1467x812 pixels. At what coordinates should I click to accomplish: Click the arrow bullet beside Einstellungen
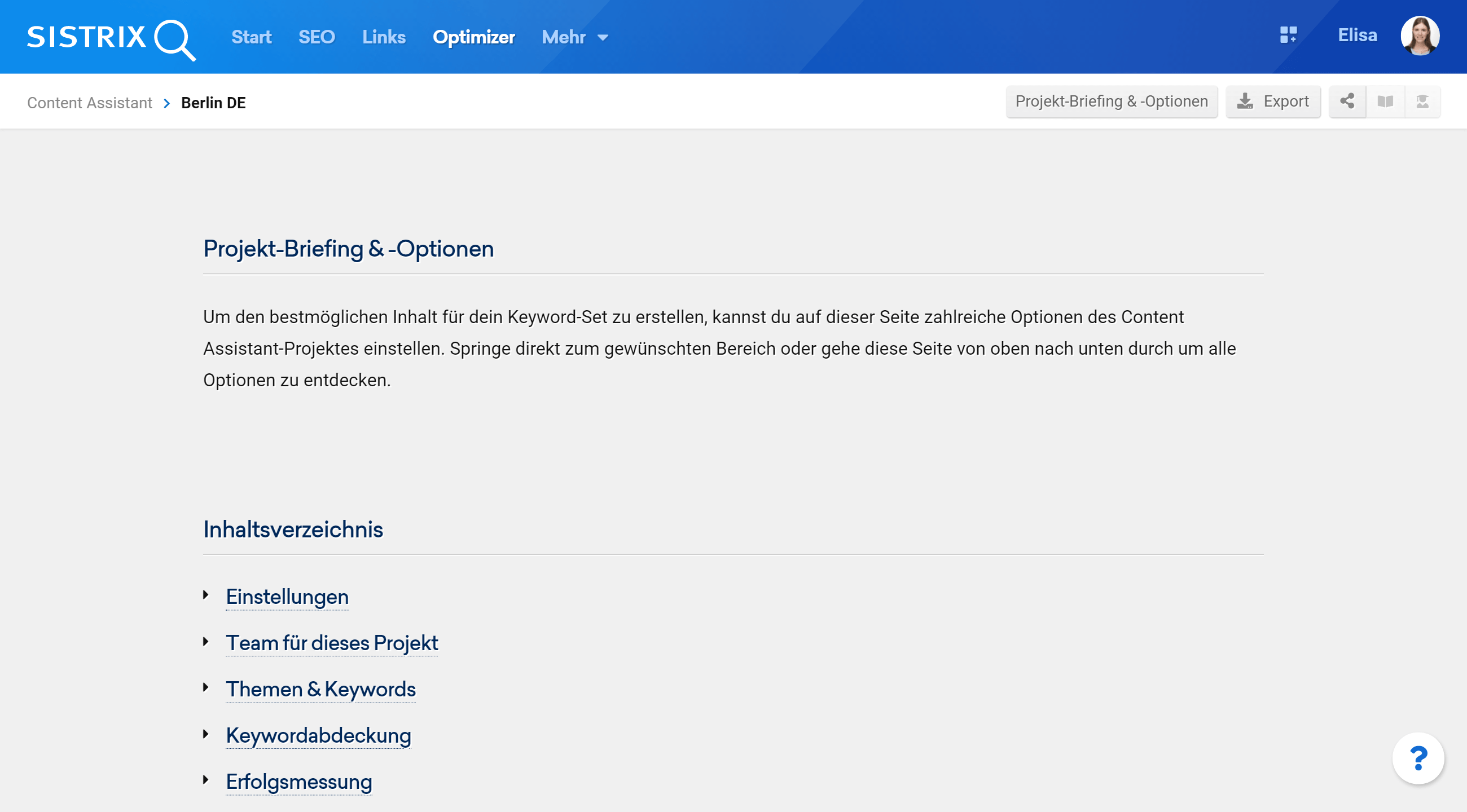(206, 595)
